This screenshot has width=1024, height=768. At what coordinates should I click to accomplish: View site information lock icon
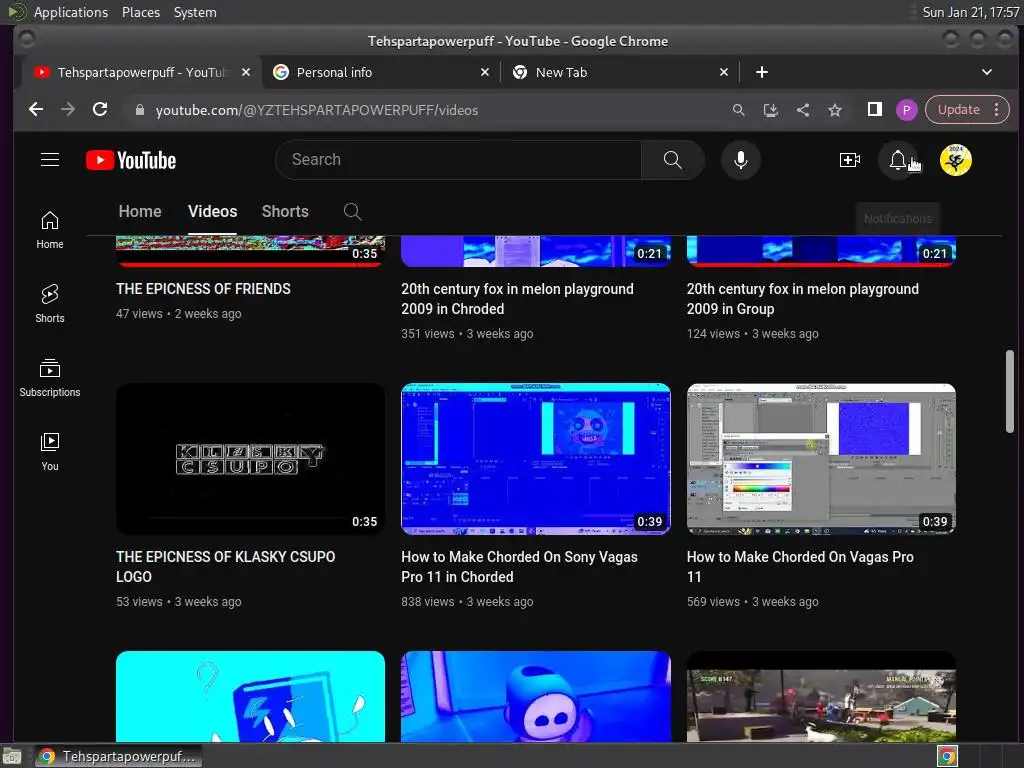click(139, 110)
